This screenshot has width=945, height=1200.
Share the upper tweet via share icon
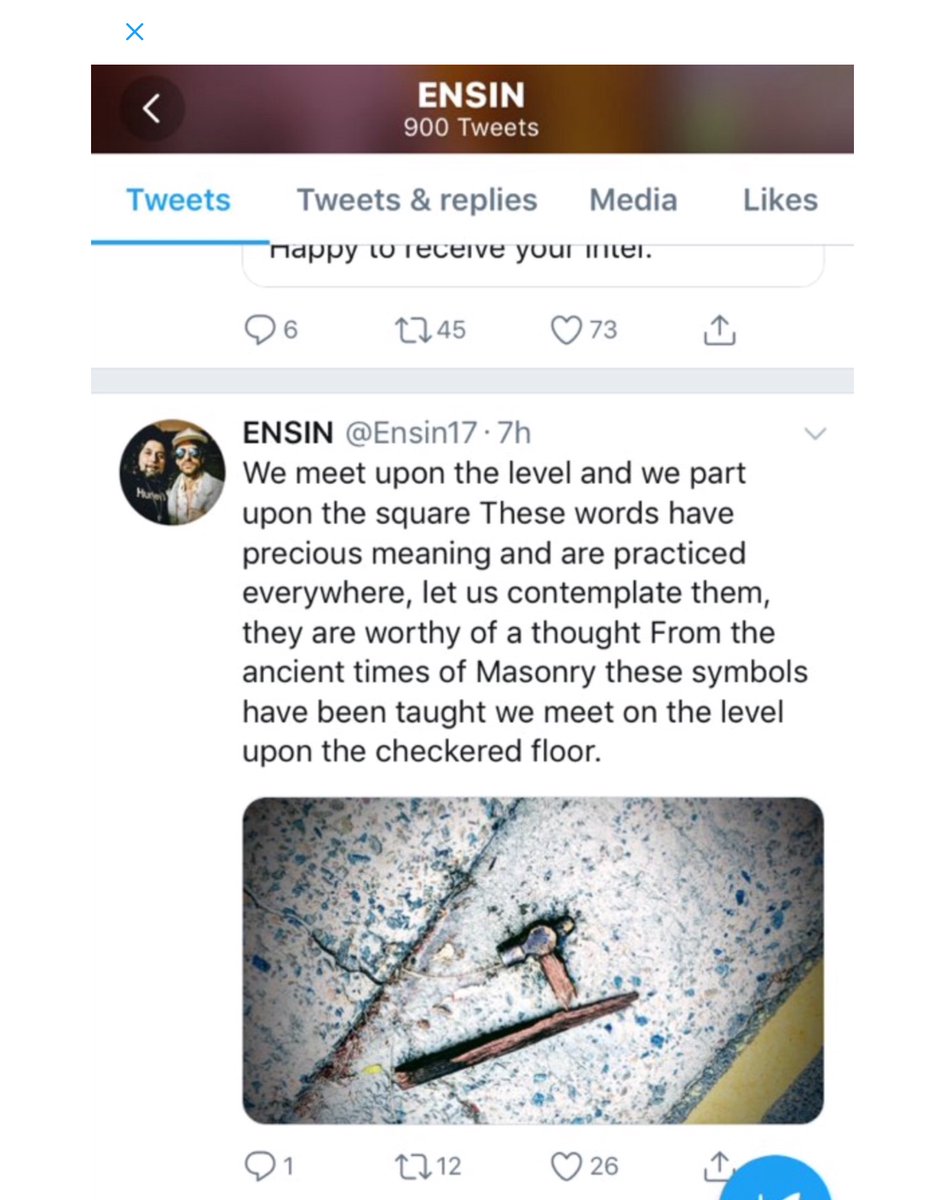tap(720, 330)
